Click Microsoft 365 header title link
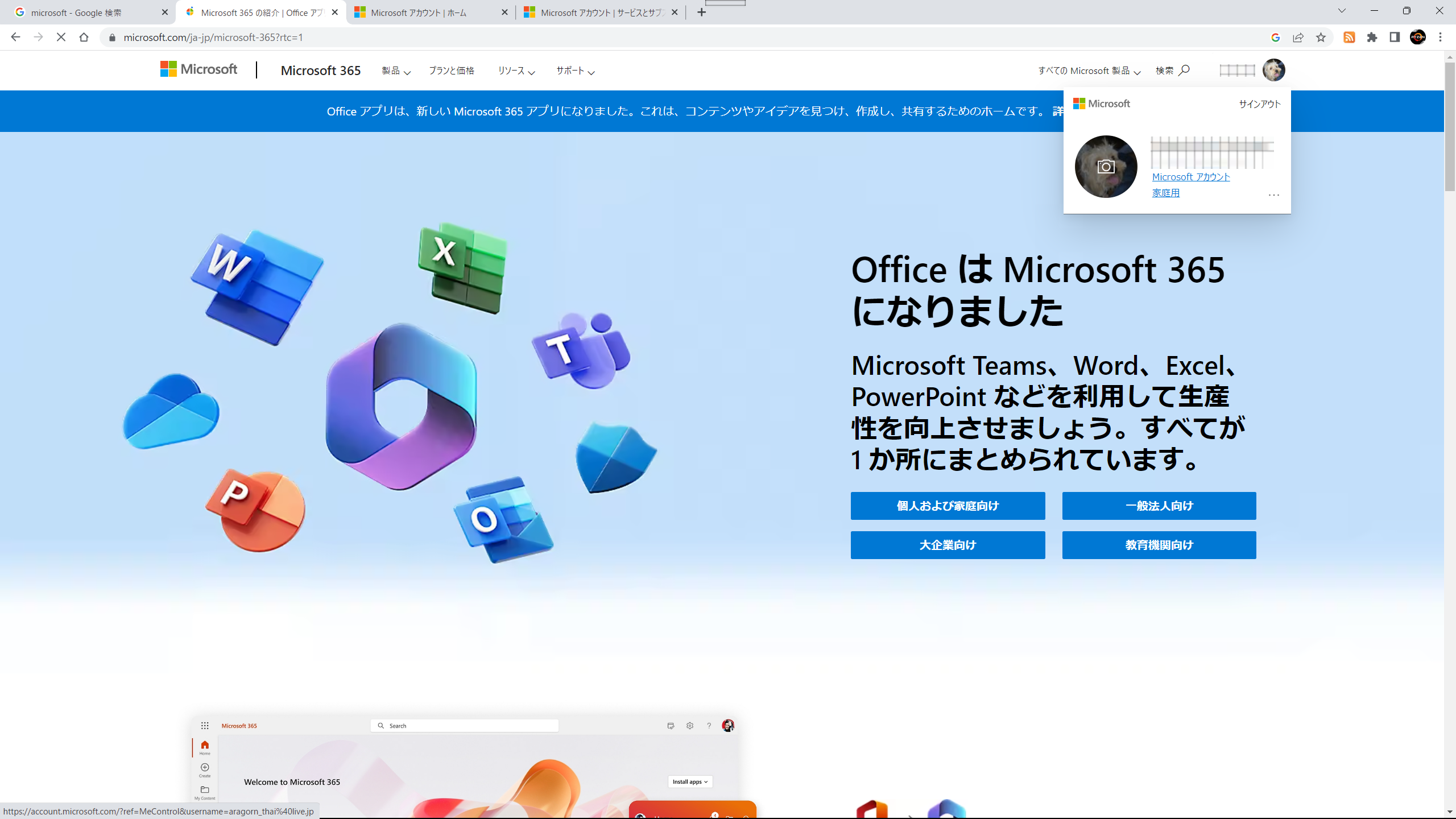Screen dimensions: 1456x819 tap(321, 71)
